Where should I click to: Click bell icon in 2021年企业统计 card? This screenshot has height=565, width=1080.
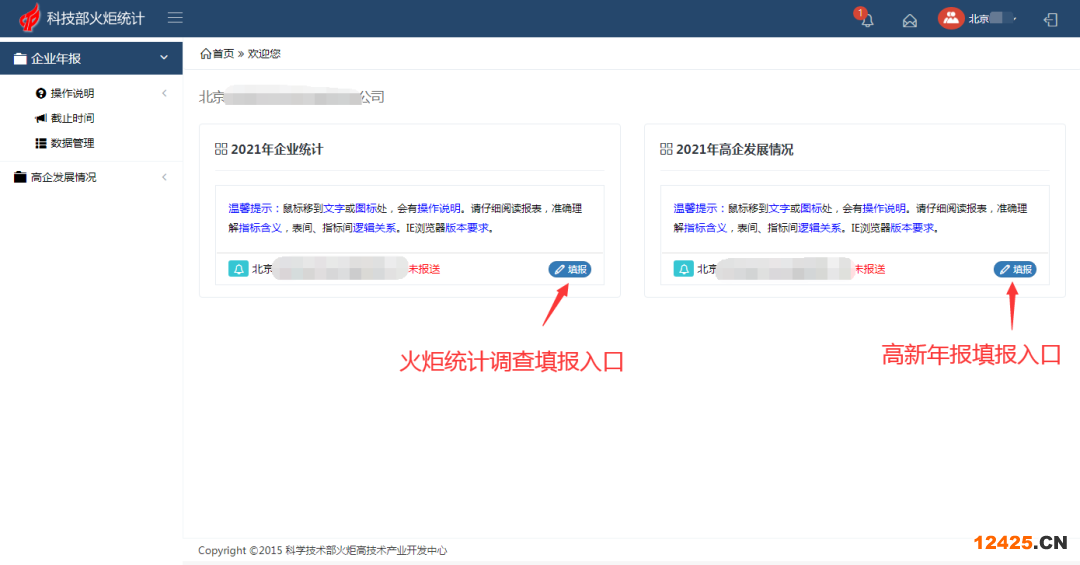(238, 269)
